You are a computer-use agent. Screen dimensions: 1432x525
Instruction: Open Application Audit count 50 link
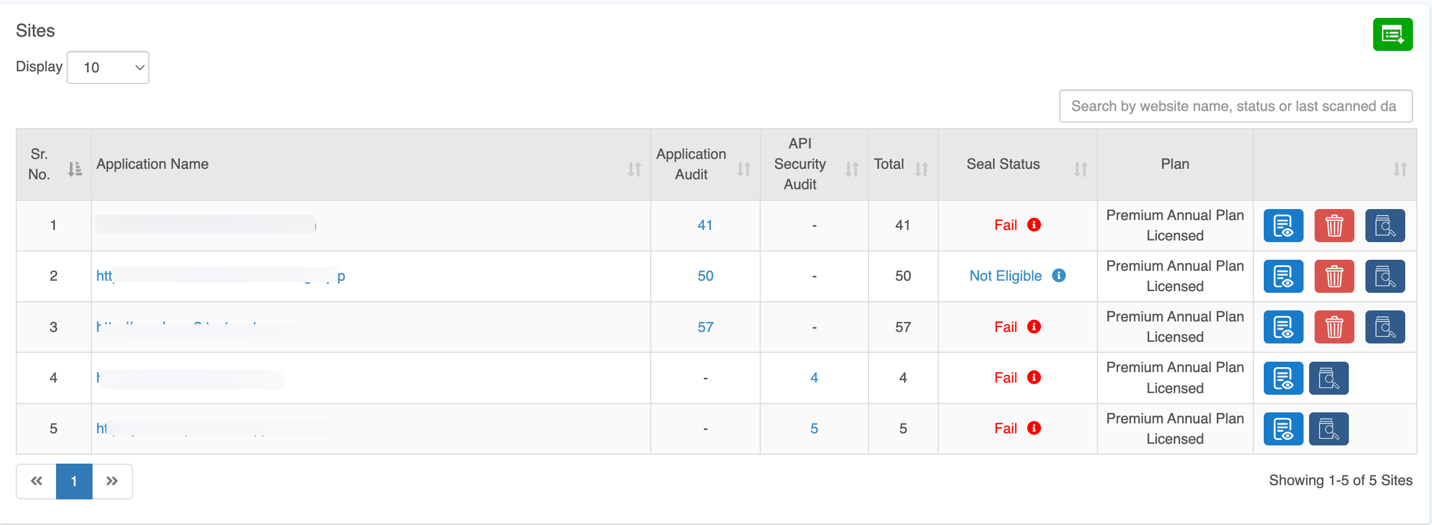click(x=705, y=276)
